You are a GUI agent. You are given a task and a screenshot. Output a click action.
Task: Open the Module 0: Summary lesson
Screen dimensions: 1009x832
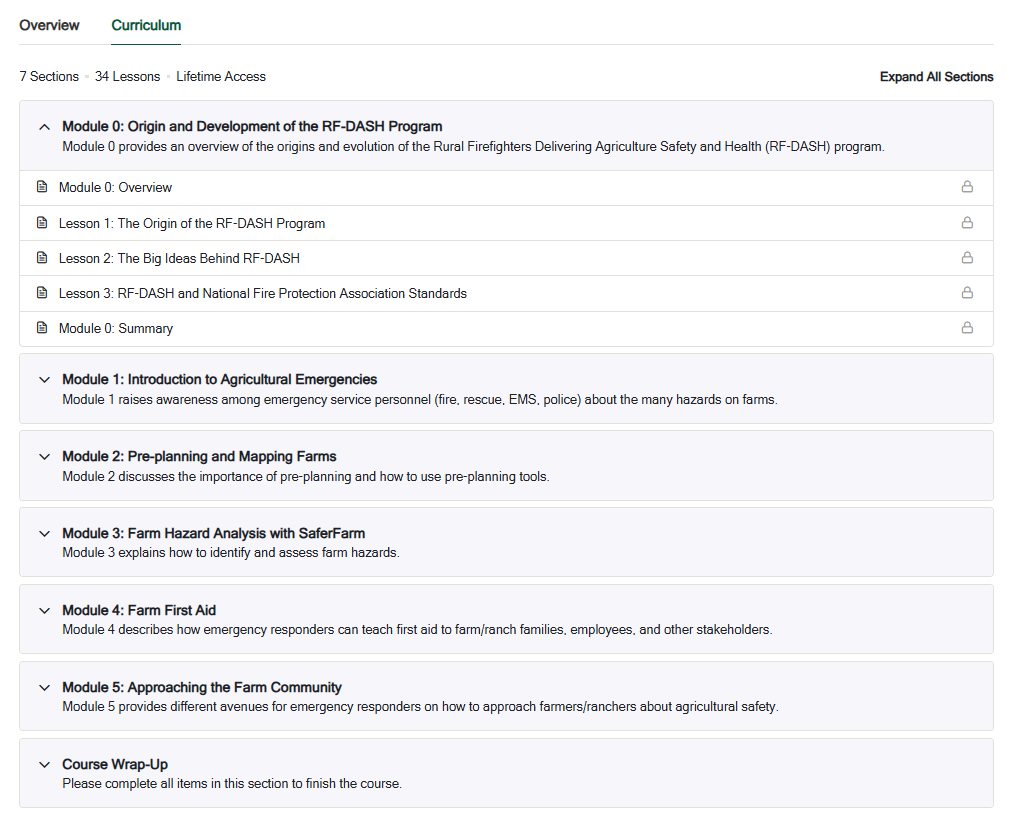click(115, 328)
